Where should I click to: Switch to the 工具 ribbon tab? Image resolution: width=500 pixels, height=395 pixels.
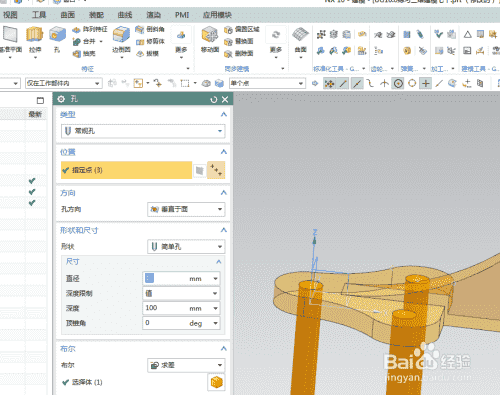pyautogui.click(x=39, y=15)
